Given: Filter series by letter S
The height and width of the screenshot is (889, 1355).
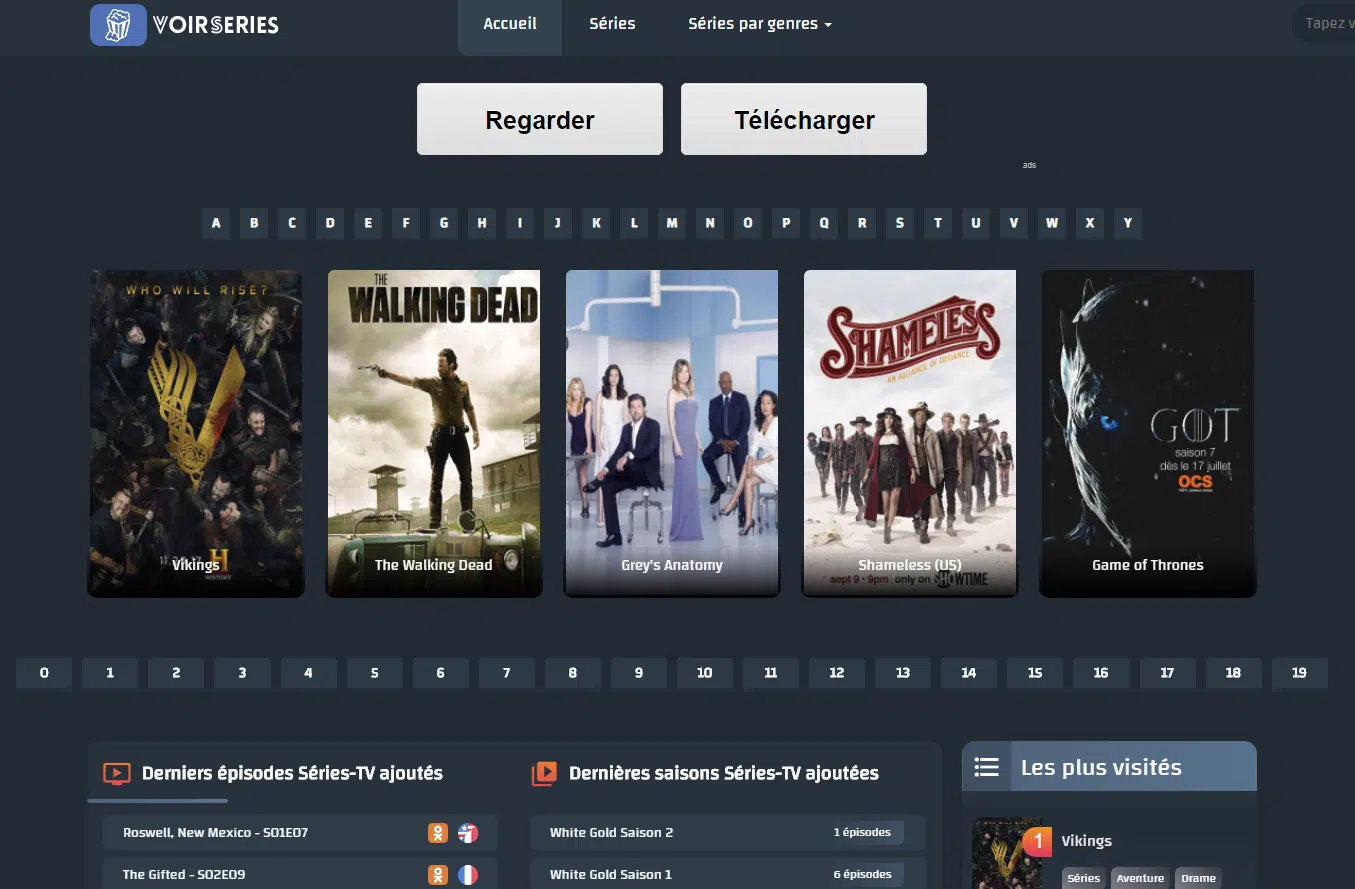Looking at the screenshot, I should point(900,223).
